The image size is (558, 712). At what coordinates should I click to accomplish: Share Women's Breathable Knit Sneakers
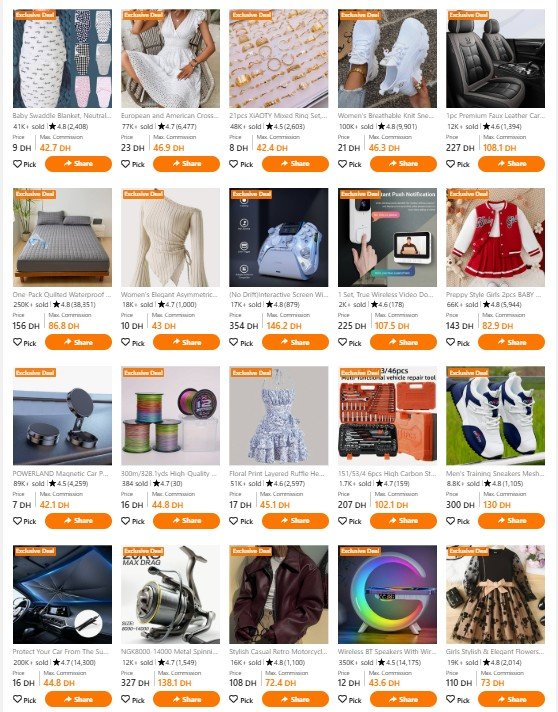tap(403, 164)
